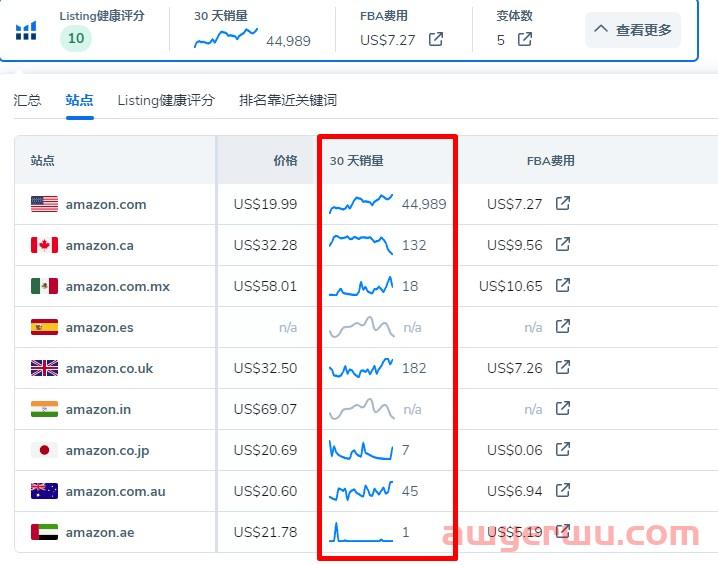Click the Listing health score badge 10
The height and width of the screenshot is (565, 718).
tap(75, 39)
